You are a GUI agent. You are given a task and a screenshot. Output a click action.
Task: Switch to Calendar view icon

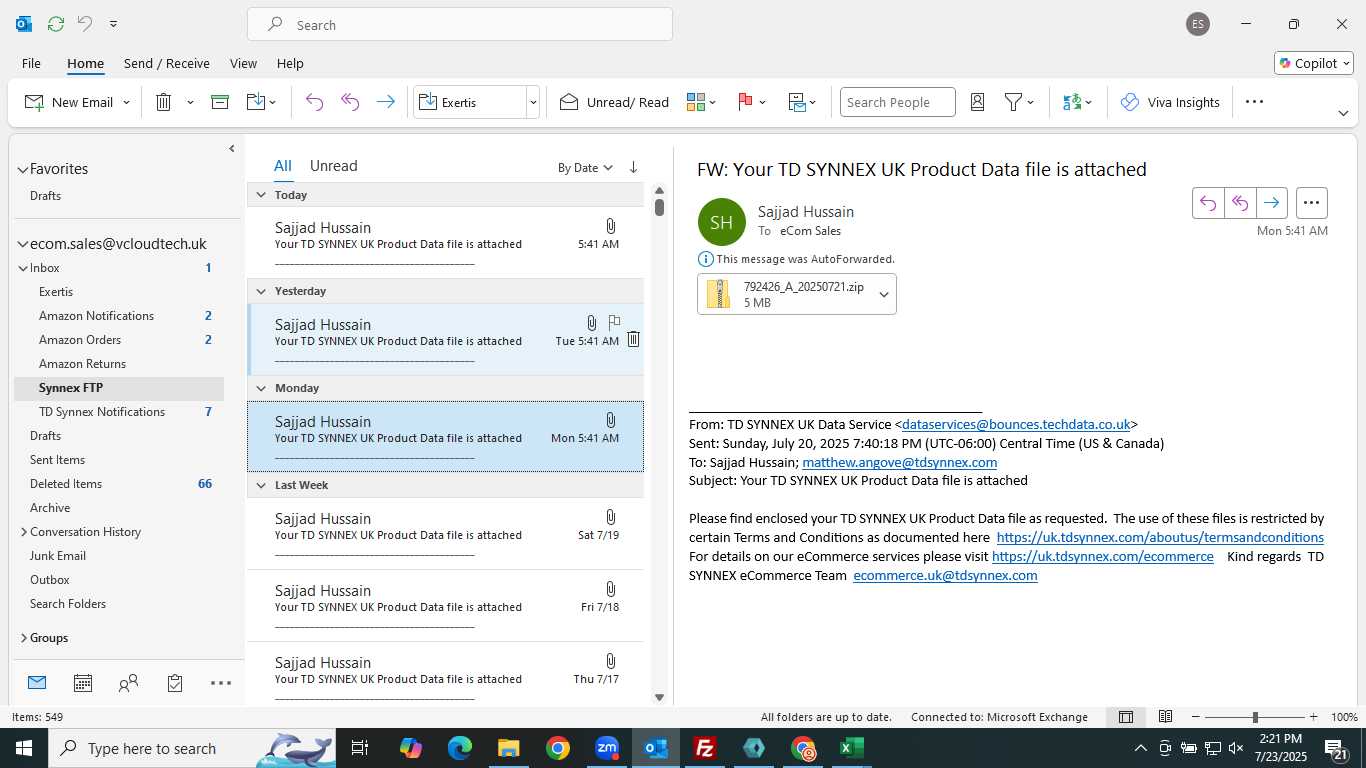point(83,683)
